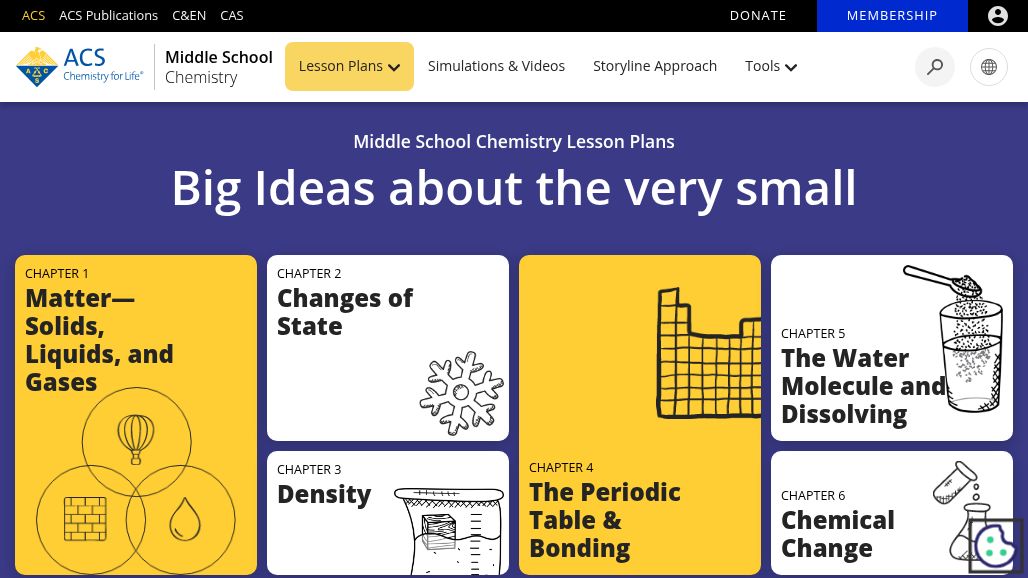This screenshot has height=578, width=1028.
Task: Open the language globe icon
Action: click(x=989, y=67)
